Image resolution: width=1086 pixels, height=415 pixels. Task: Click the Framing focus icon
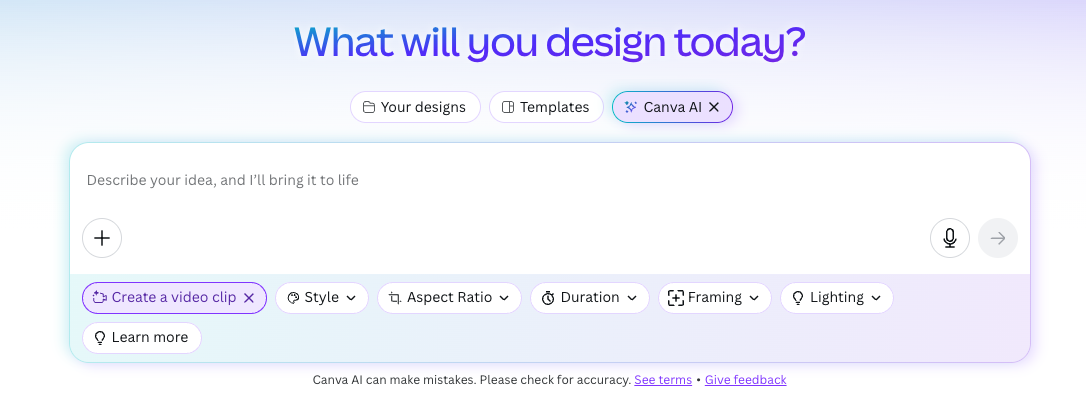pyautogui.click(x=675, y=298)
